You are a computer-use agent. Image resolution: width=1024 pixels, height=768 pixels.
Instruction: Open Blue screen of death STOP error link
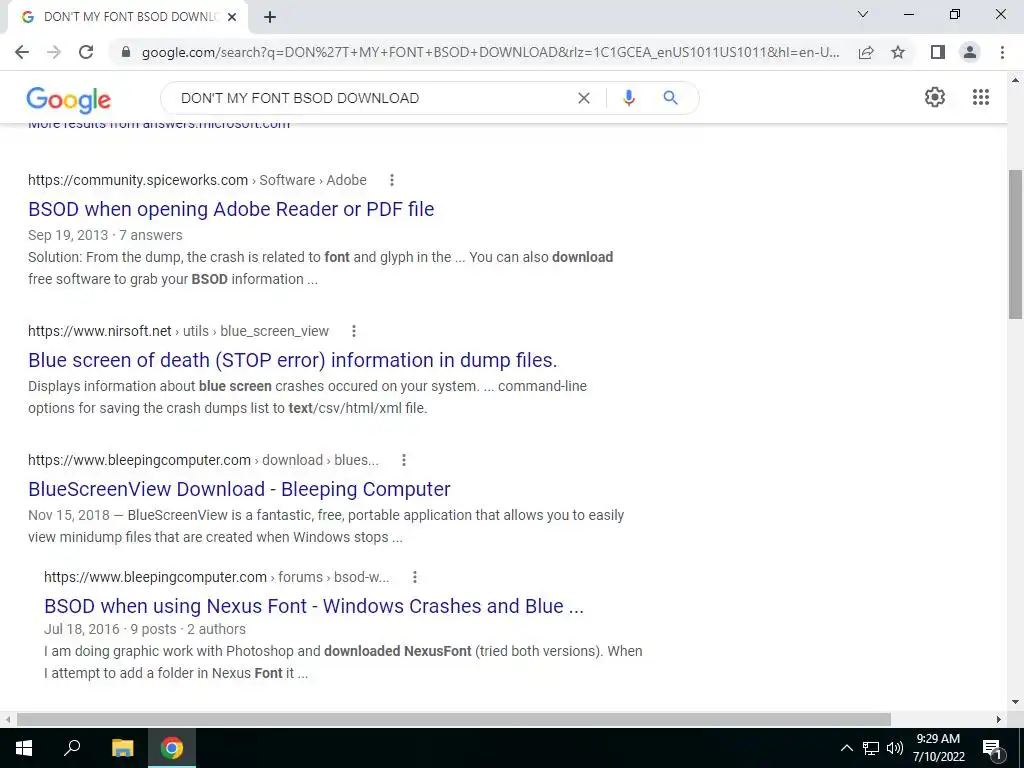tap(293, 360)
